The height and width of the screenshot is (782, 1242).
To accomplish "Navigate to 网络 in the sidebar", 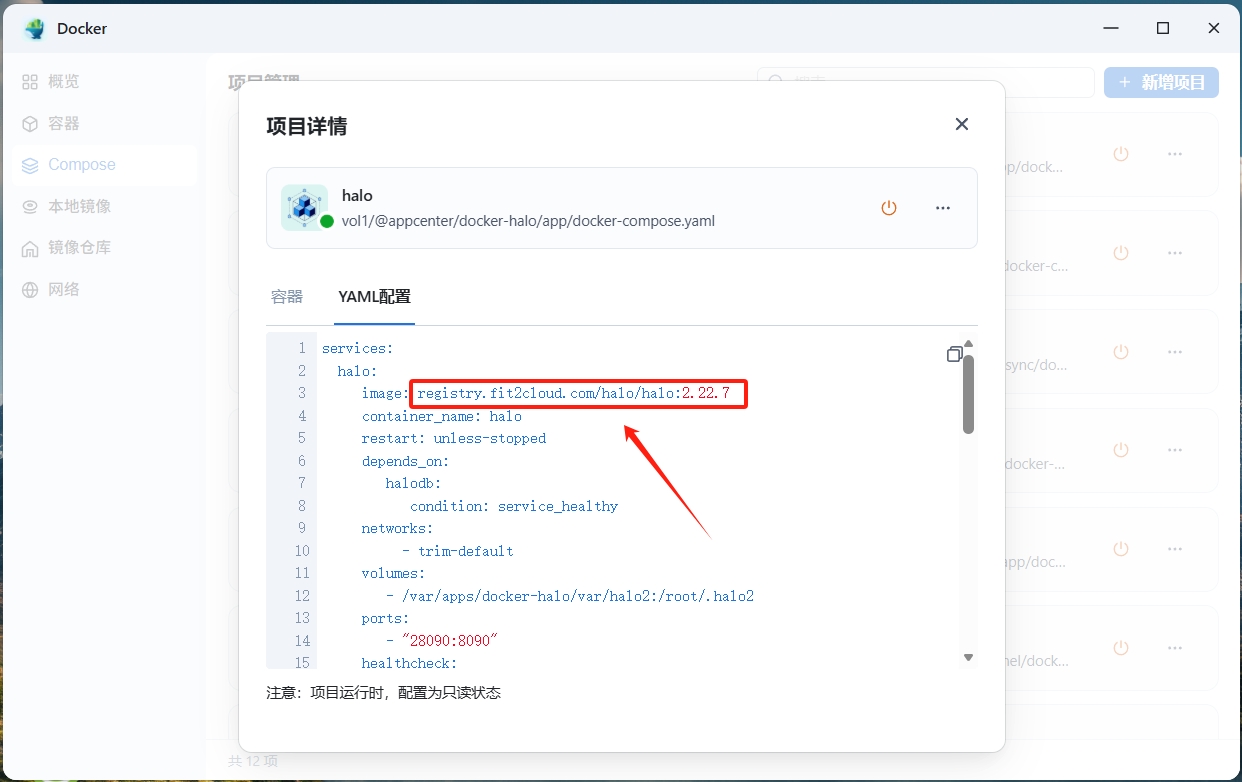I will coord(63,290).
